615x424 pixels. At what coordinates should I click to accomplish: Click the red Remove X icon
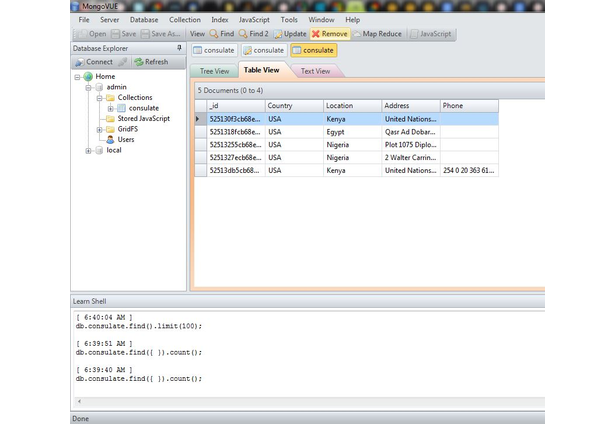pyautogui.click(x=315, y=34)
